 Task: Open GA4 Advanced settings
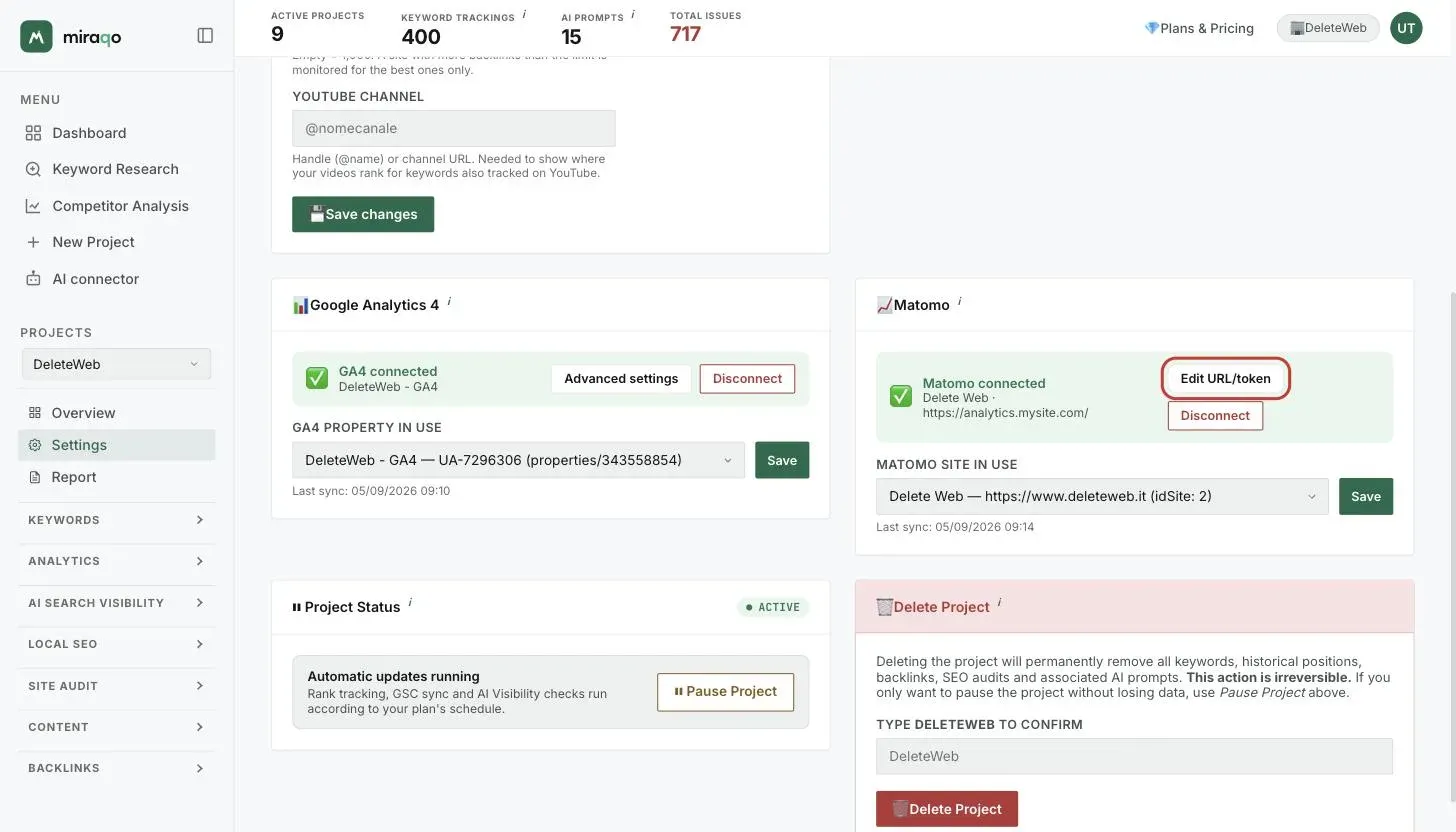pyautogui.click(x=621, y=379)
